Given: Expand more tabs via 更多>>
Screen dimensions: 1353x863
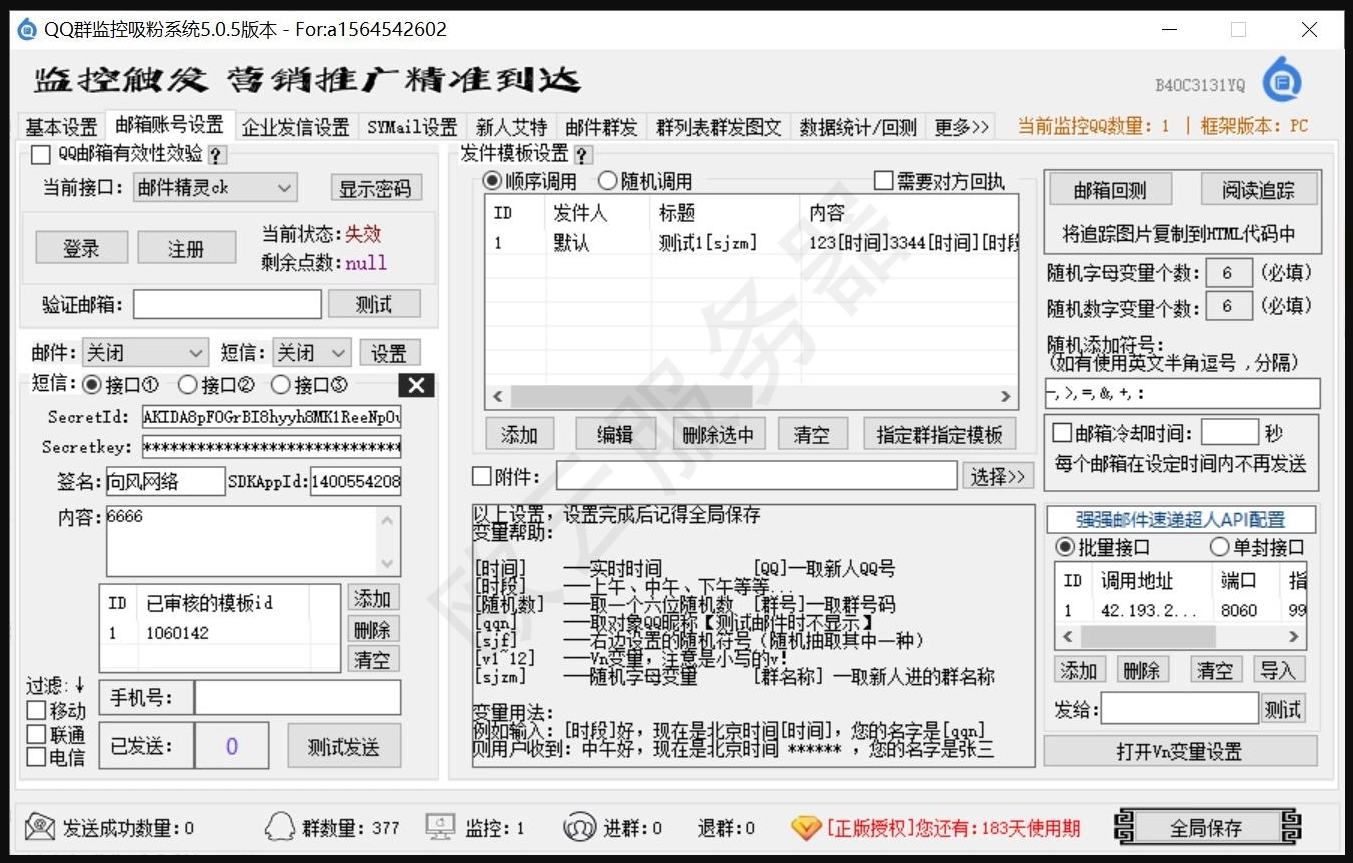Looking at the screenshot, I should (x=961, y=127).
